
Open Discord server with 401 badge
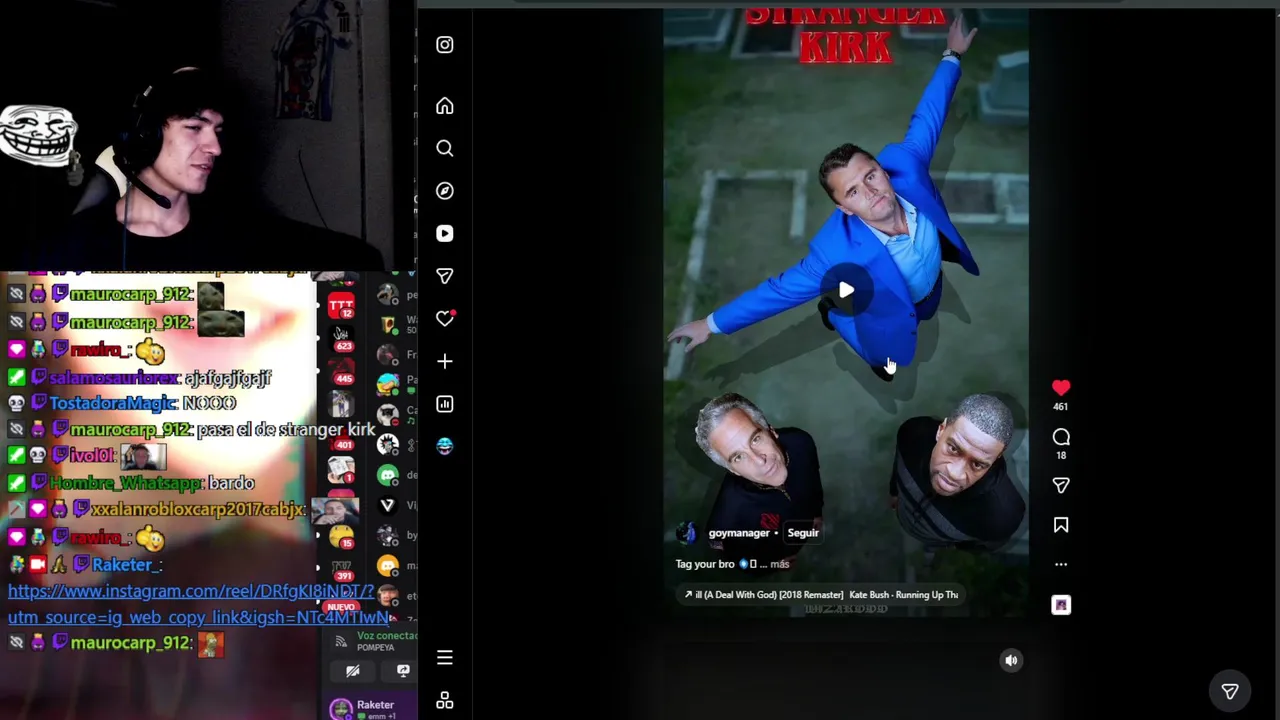click(341, 437)
